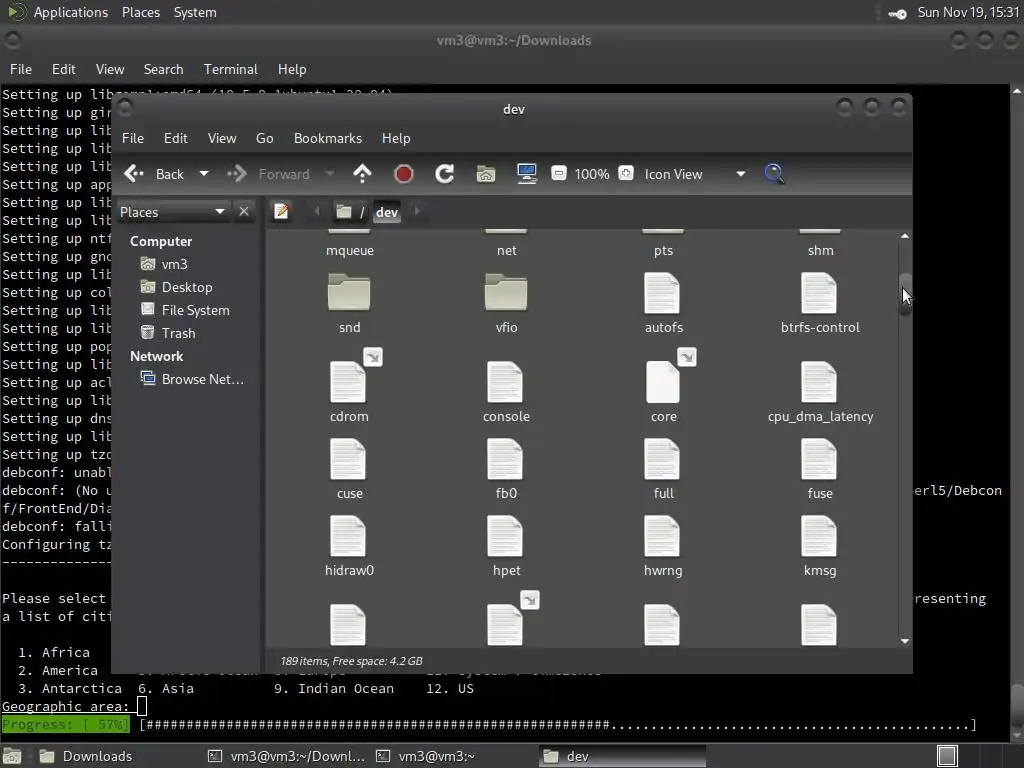Screen dimensions: 1024x768
Task: Click the search magnifier icon
Action: (774, 174)
